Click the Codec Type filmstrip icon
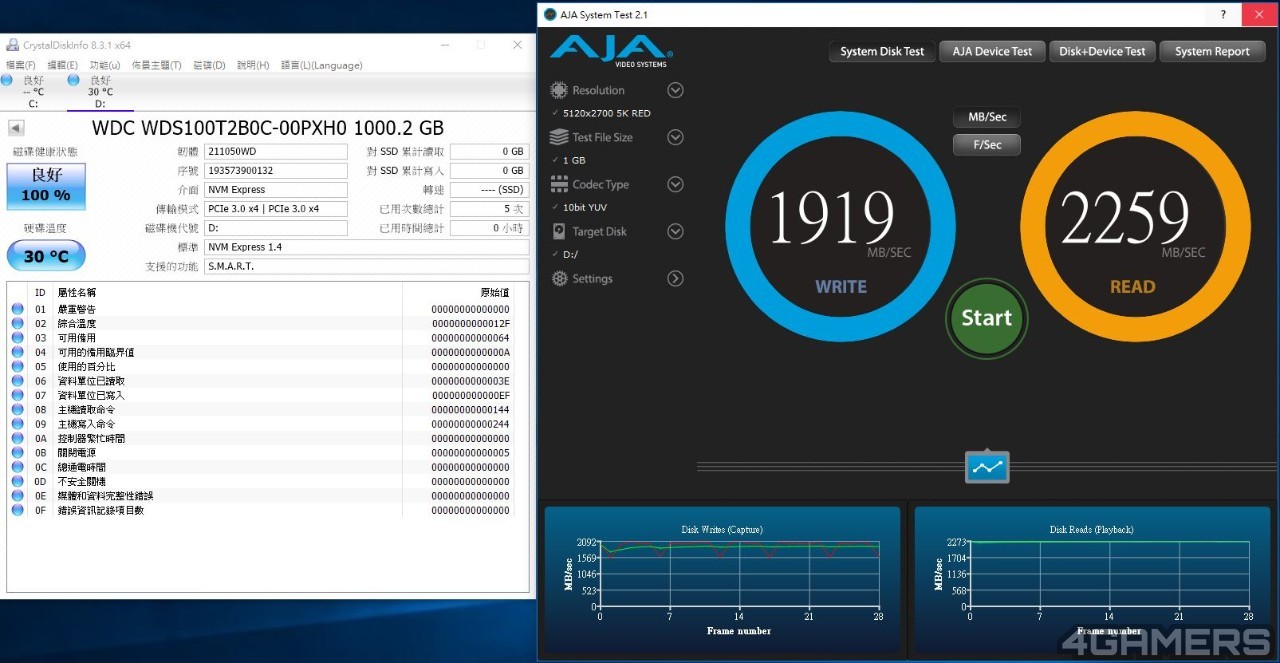Viewport: 1280px width, 663px height. [x=559, y=184]
